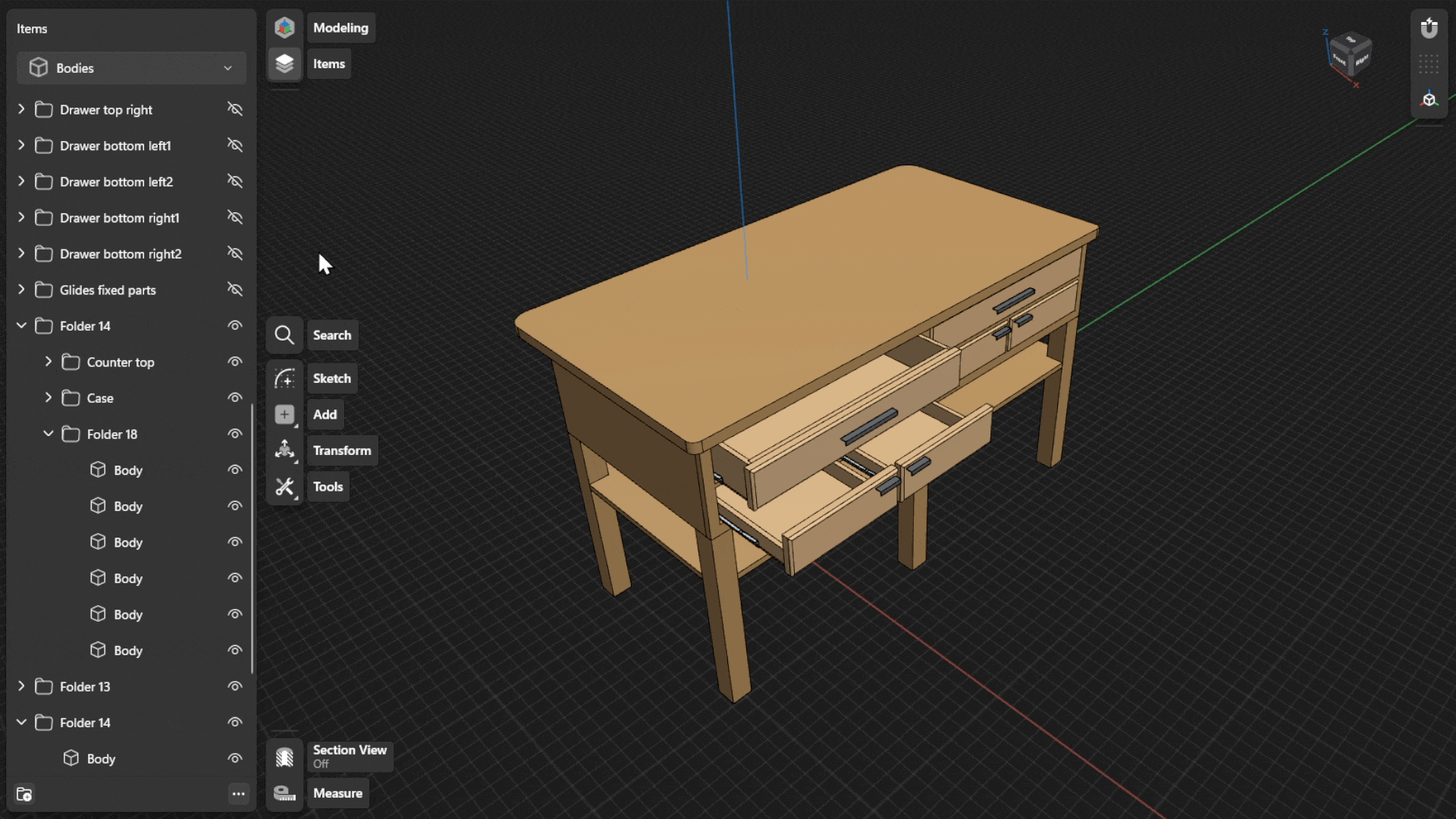Screen dimensions: 1456x819
Task: Show the hidden Drawer bottom right1 folder
Action: pyautogui.click(x=235, y=218)
